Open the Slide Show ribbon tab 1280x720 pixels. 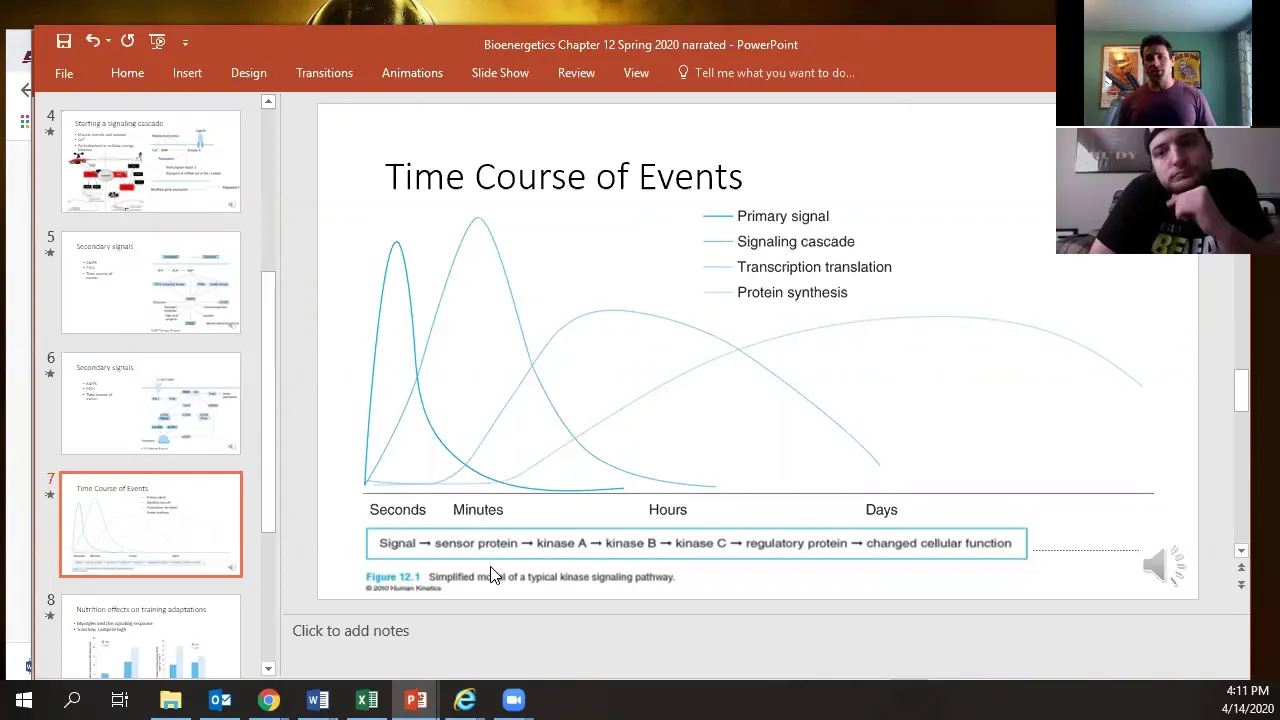pos(500,73)
